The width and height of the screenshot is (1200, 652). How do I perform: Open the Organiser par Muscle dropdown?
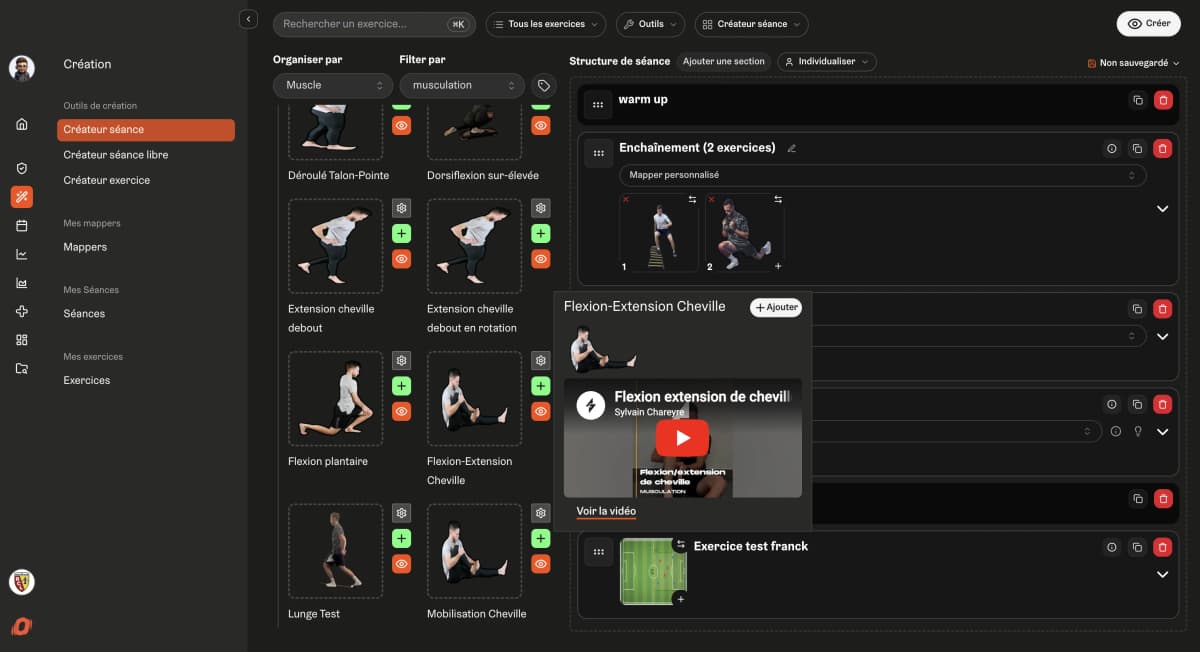[333, 85]
